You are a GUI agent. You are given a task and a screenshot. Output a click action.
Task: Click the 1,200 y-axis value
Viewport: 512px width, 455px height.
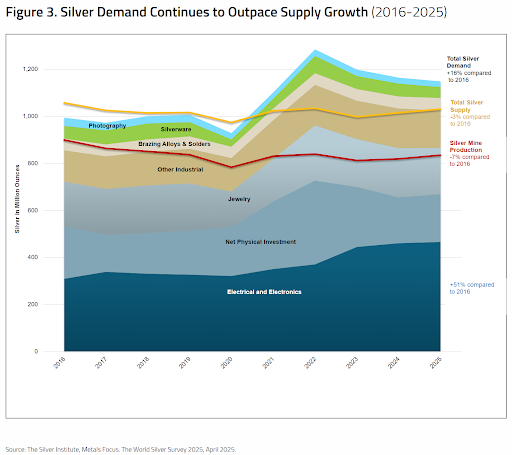click(30, 69)
